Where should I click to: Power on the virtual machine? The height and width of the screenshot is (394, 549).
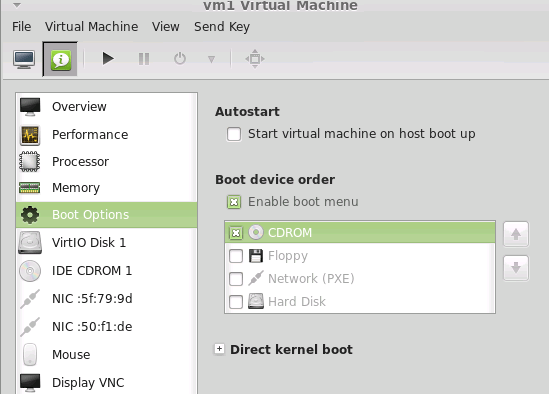pyautogui.click(x=108, y=58)
